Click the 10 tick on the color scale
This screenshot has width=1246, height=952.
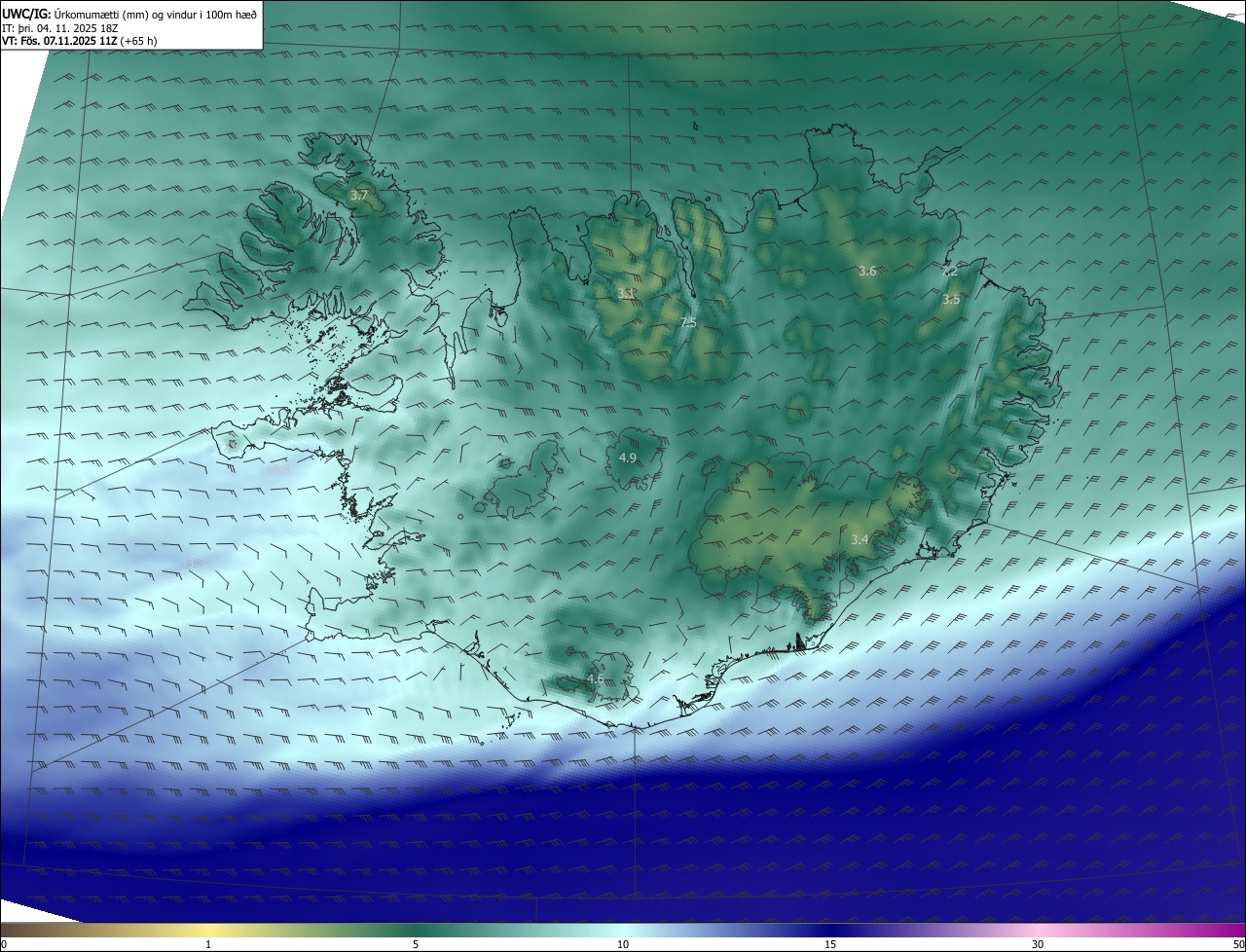[623, 944]
